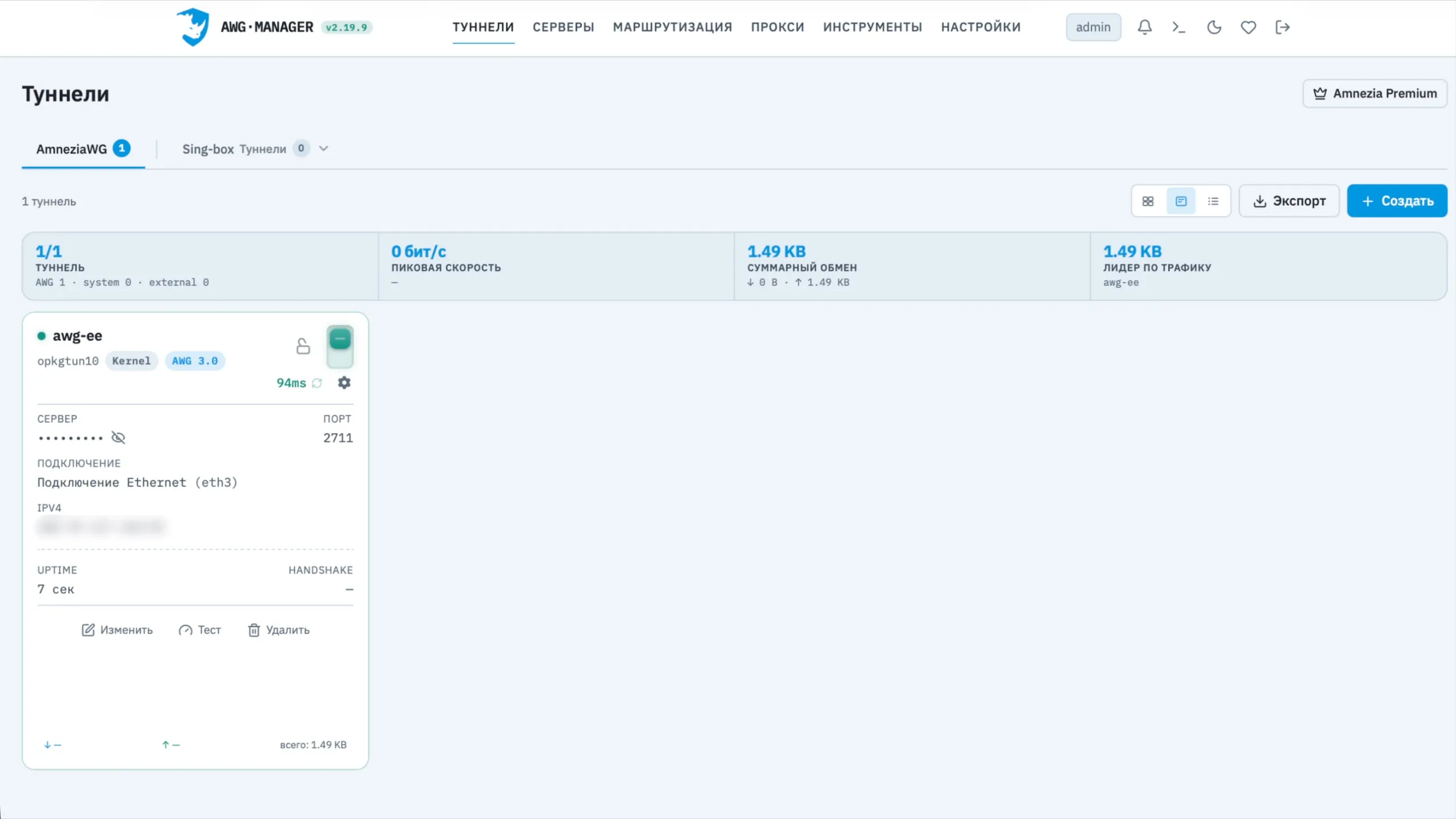Click the Пиковая скорость stat
Screen dimensions: 1456x819
(x=556, y=266)
